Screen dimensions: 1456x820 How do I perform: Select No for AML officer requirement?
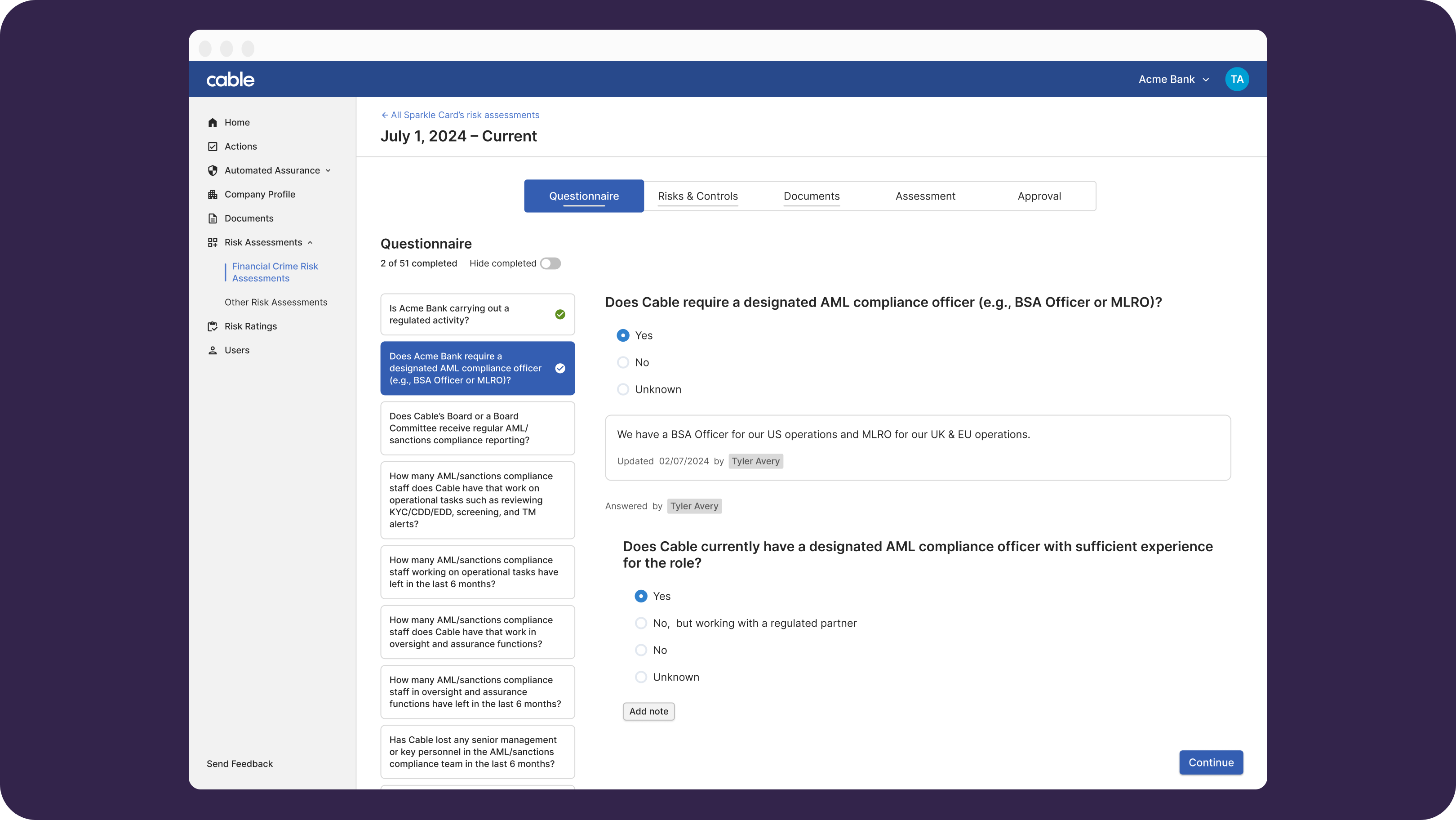(x=623, y=362)
